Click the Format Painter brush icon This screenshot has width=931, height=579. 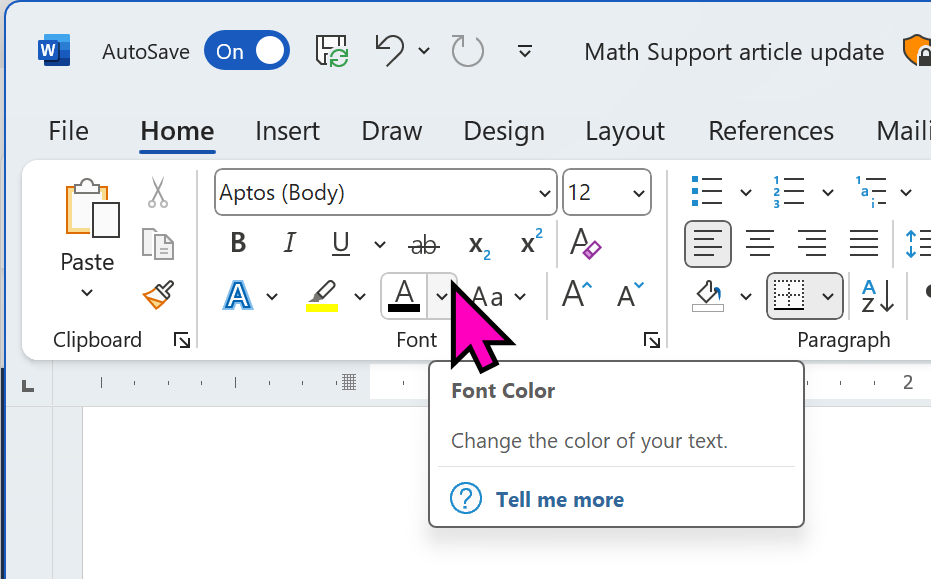tap(158, 296)
